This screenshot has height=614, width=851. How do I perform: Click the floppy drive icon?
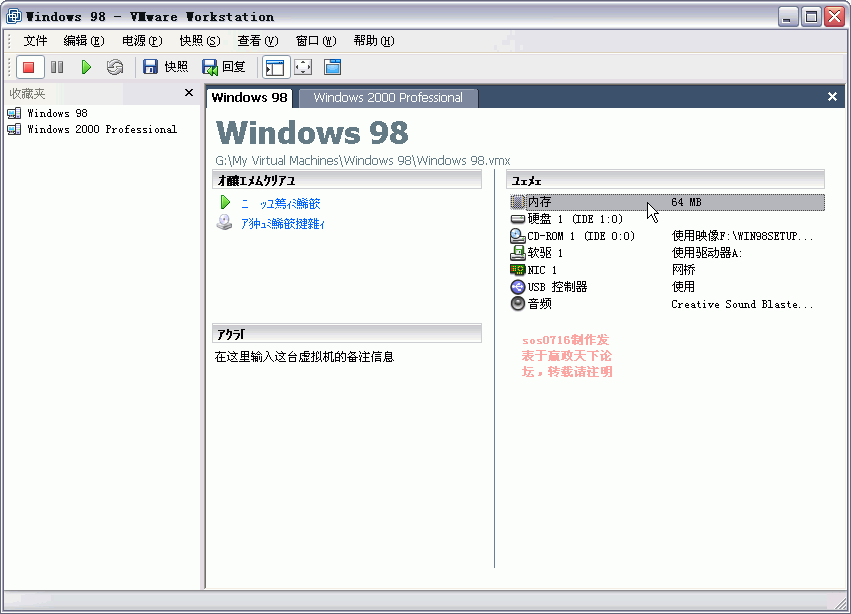(x=518, y=253)
